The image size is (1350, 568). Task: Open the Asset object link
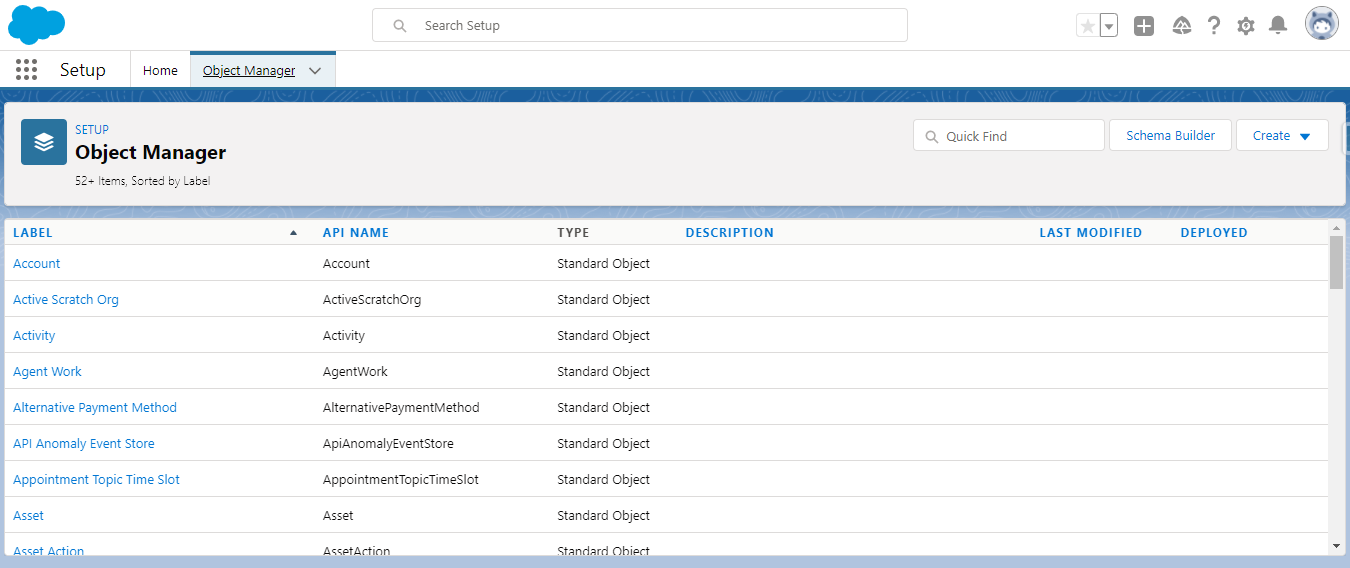(28, 515)
